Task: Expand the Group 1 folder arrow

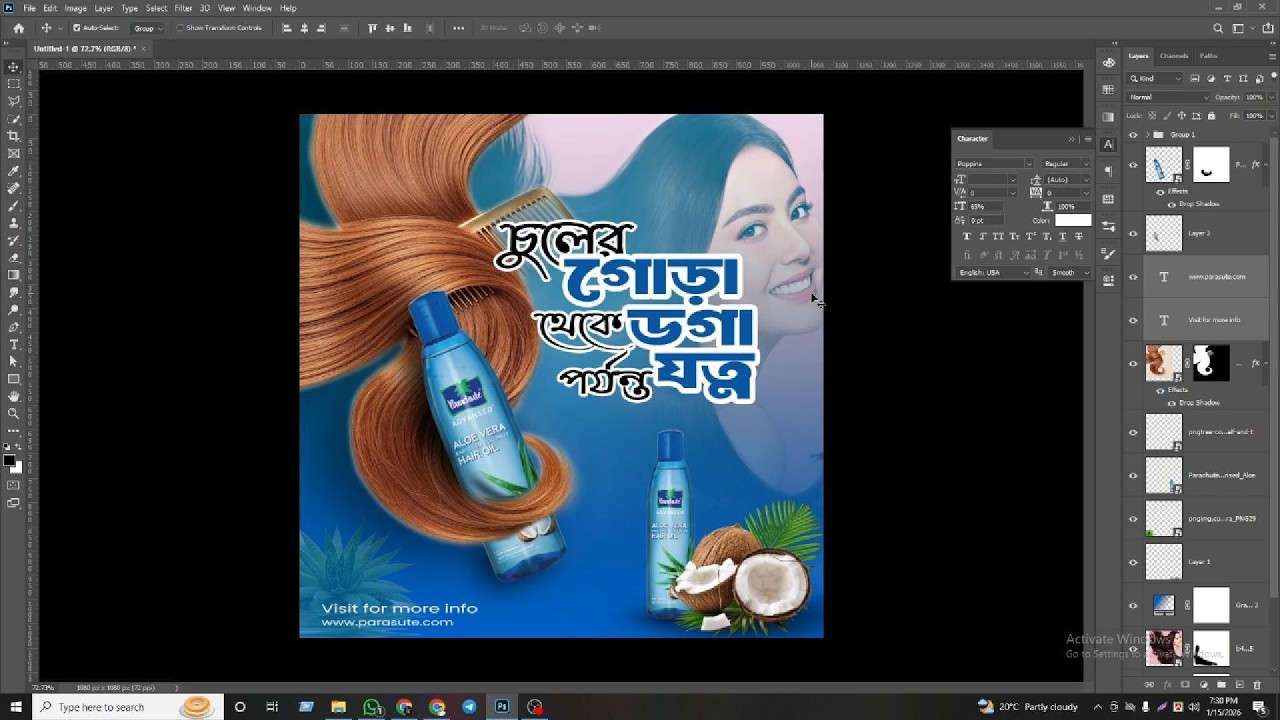Action: coord(1147,135)
